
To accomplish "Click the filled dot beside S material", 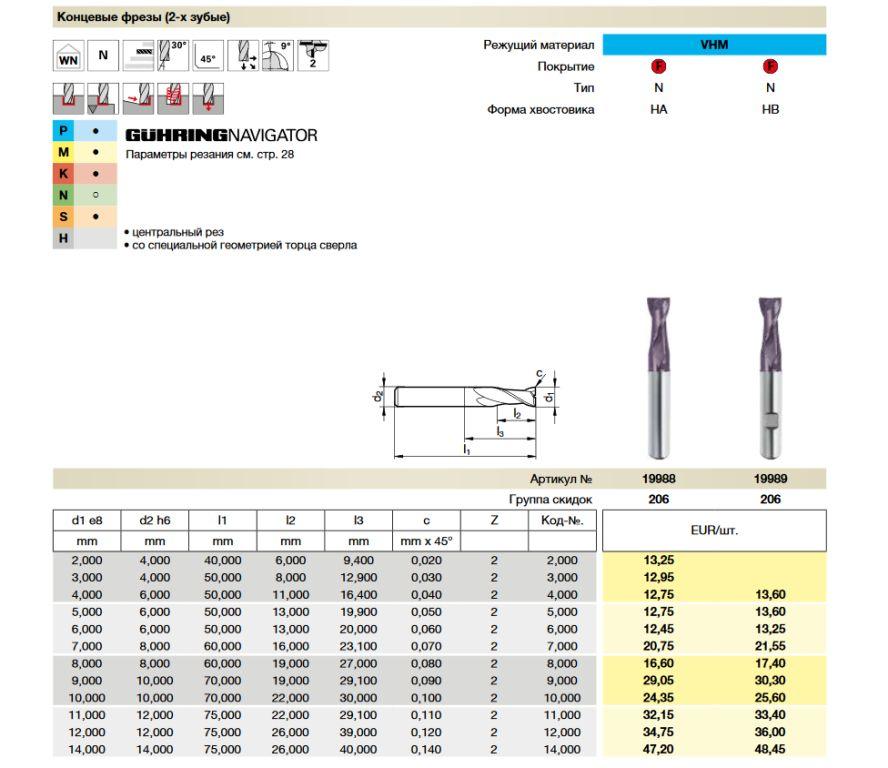I will [95, 217].
